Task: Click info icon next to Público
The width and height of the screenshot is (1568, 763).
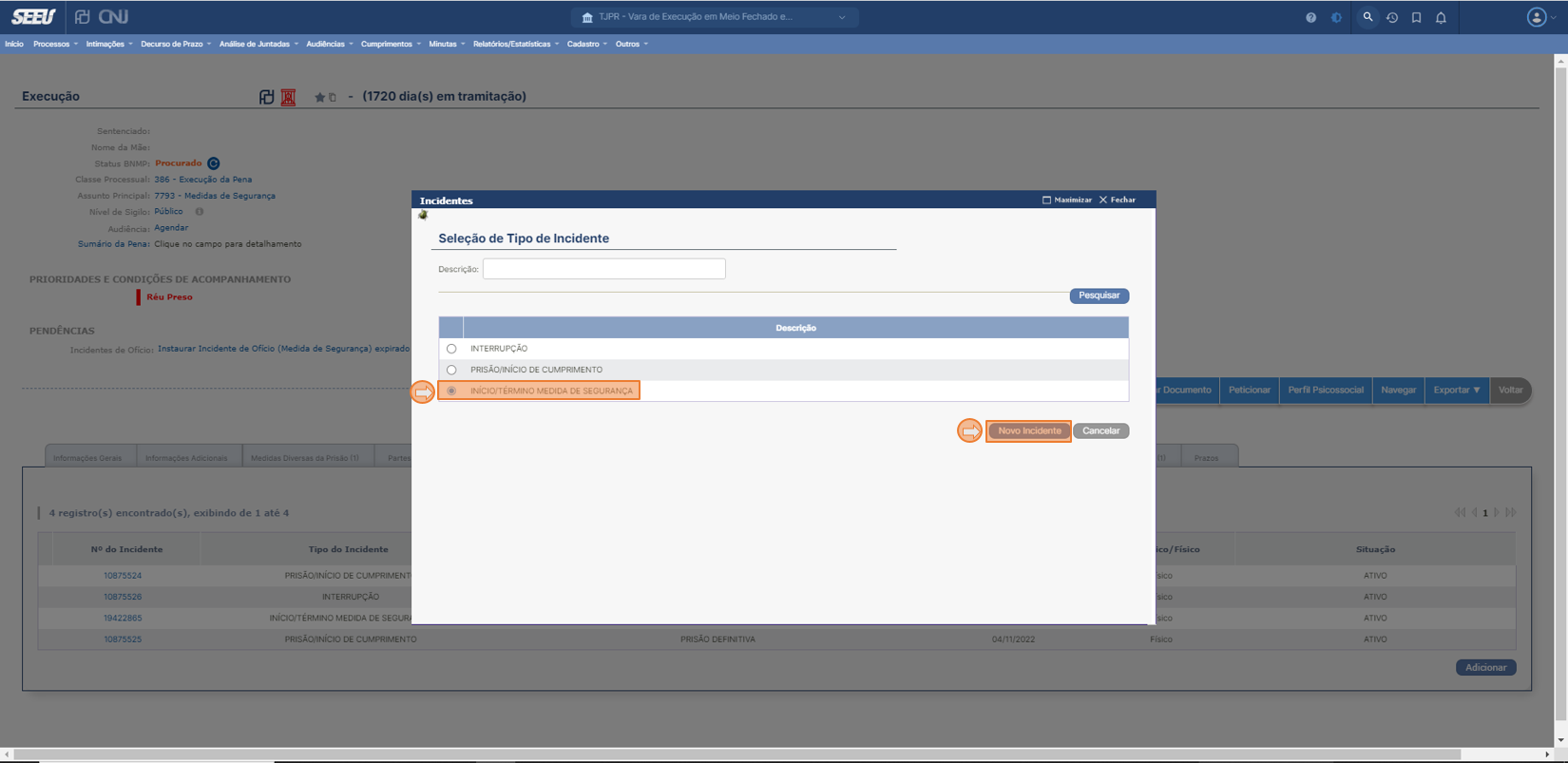Action: click(200, 212)
